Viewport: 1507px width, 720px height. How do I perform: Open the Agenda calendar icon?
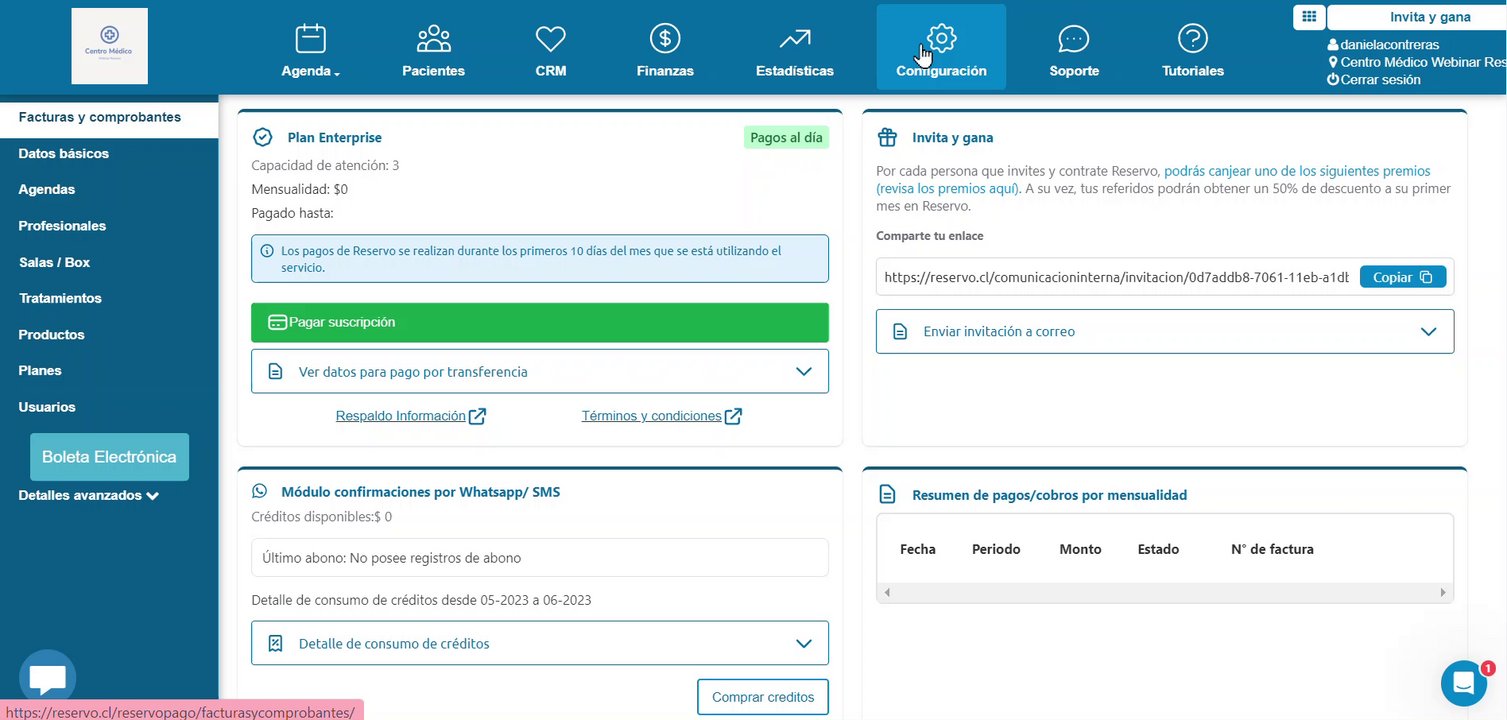[x=311, y=39]
